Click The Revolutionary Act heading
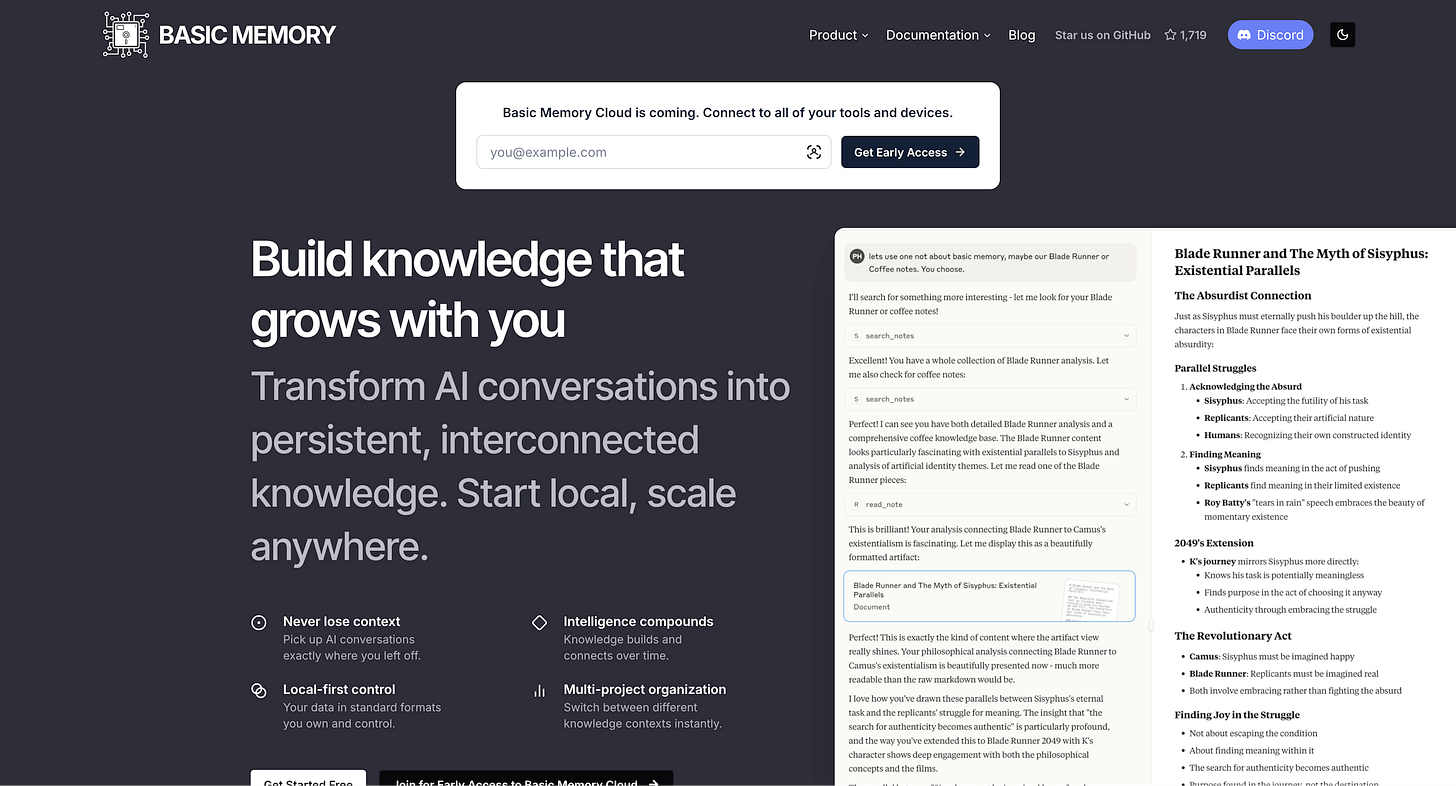1456x786 pixels. (1233, 635)
